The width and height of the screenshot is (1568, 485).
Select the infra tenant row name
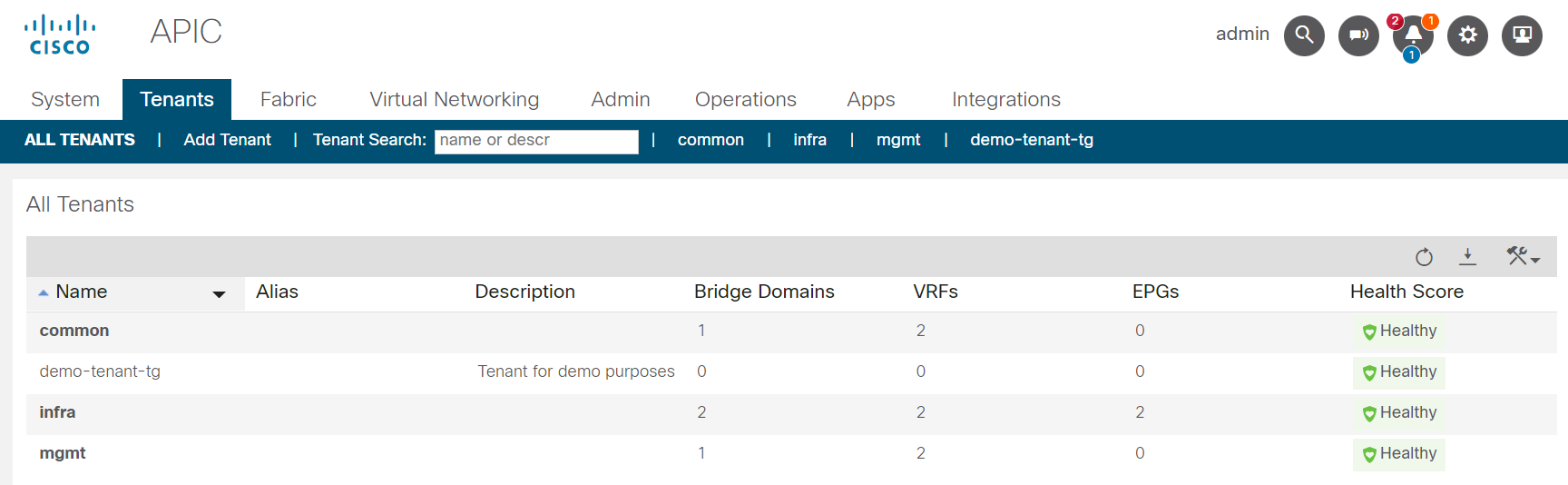click(x=57, y=412)
